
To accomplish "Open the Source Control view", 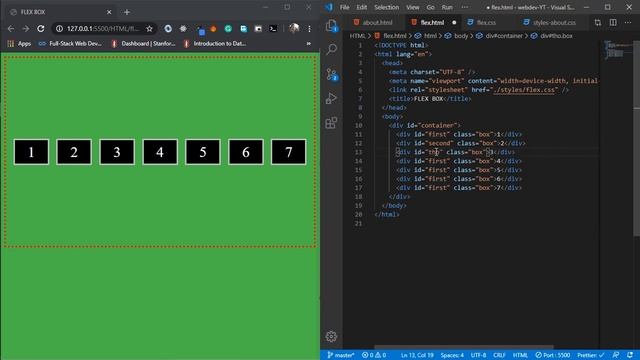I will point(331,74).
